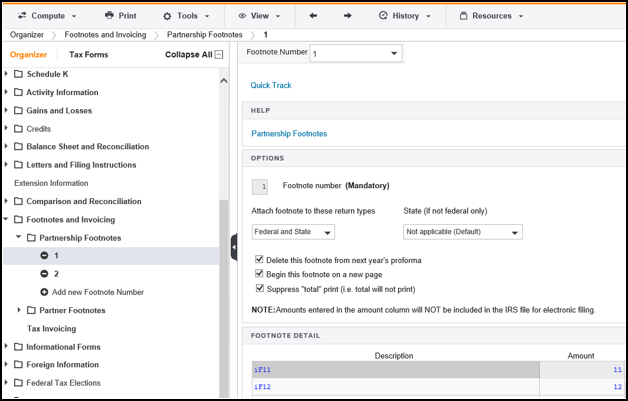Image resolution: width=628 pixels, height=401 pixels.
Task: Remove footnote 2 using minus icon
Action: click(44, 274)
